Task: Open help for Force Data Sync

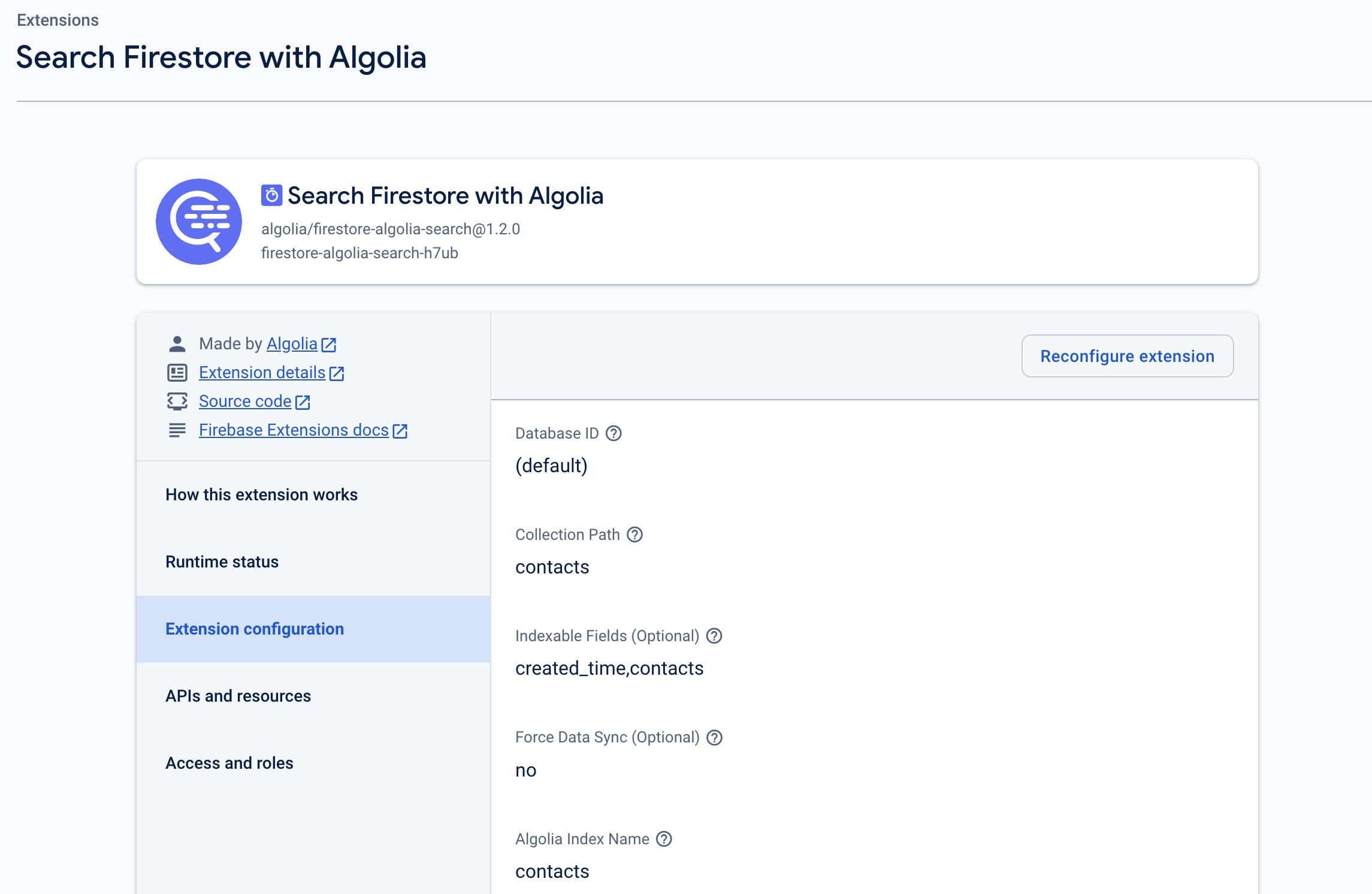Action: coord(714,737)
